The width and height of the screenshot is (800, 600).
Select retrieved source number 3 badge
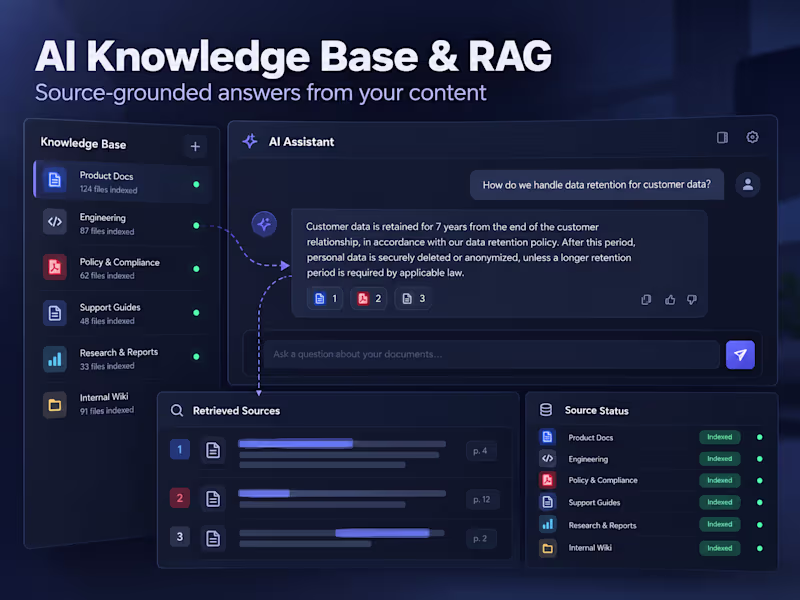point(180,537)
